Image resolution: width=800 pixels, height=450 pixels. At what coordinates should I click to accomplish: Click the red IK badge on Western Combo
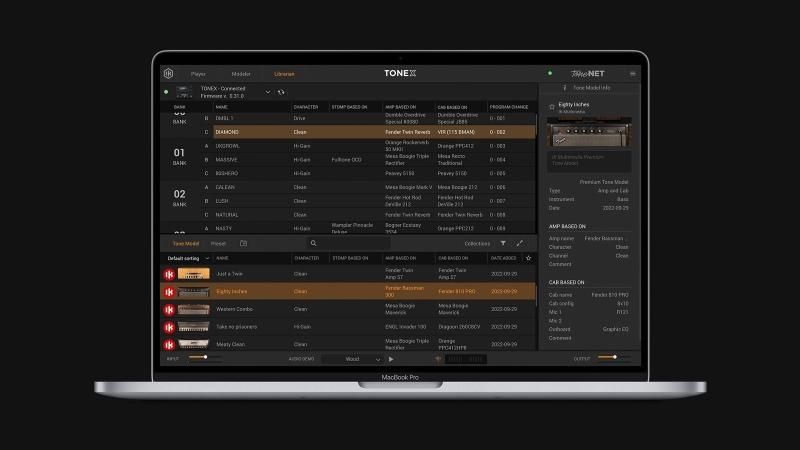point(169,310)
